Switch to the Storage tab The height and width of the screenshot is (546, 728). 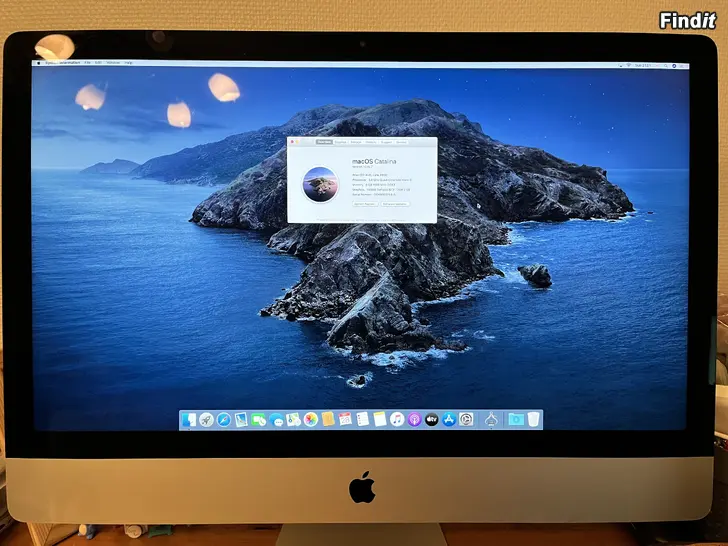(357, 143)
